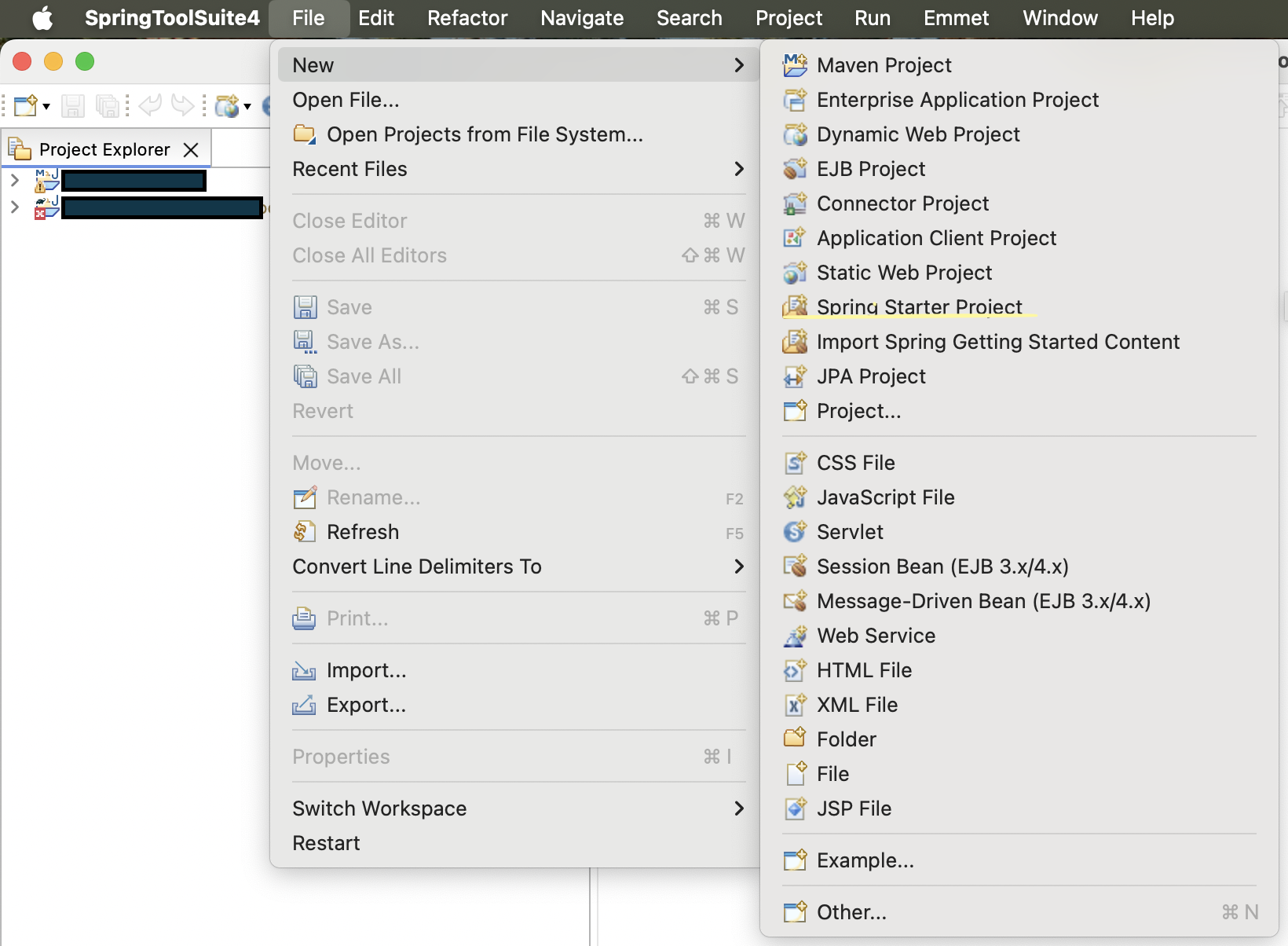
Task: Expand the Maven project with the warning marker
Action: click(x=14, y=180)
